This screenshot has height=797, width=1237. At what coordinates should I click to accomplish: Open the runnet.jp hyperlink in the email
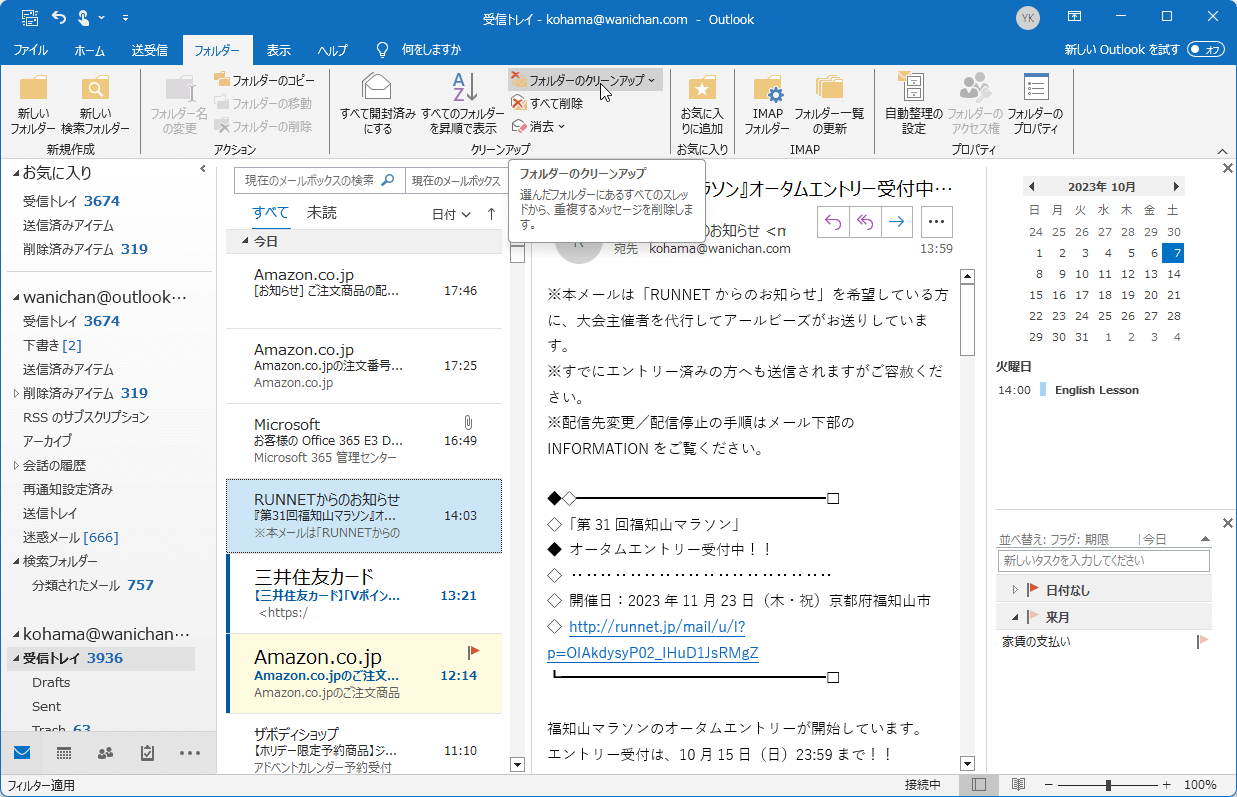(x=656, y=627)
